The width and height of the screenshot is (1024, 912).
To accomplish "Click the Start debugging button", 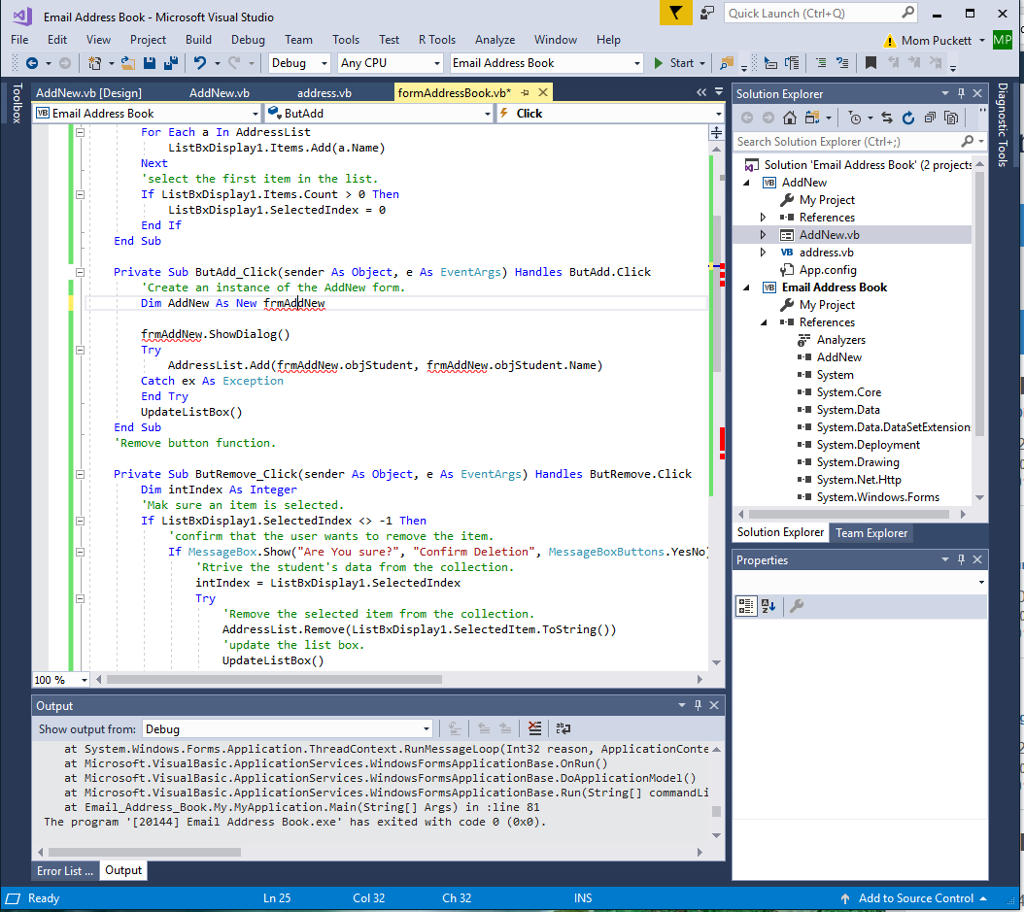I will (674, 63).
